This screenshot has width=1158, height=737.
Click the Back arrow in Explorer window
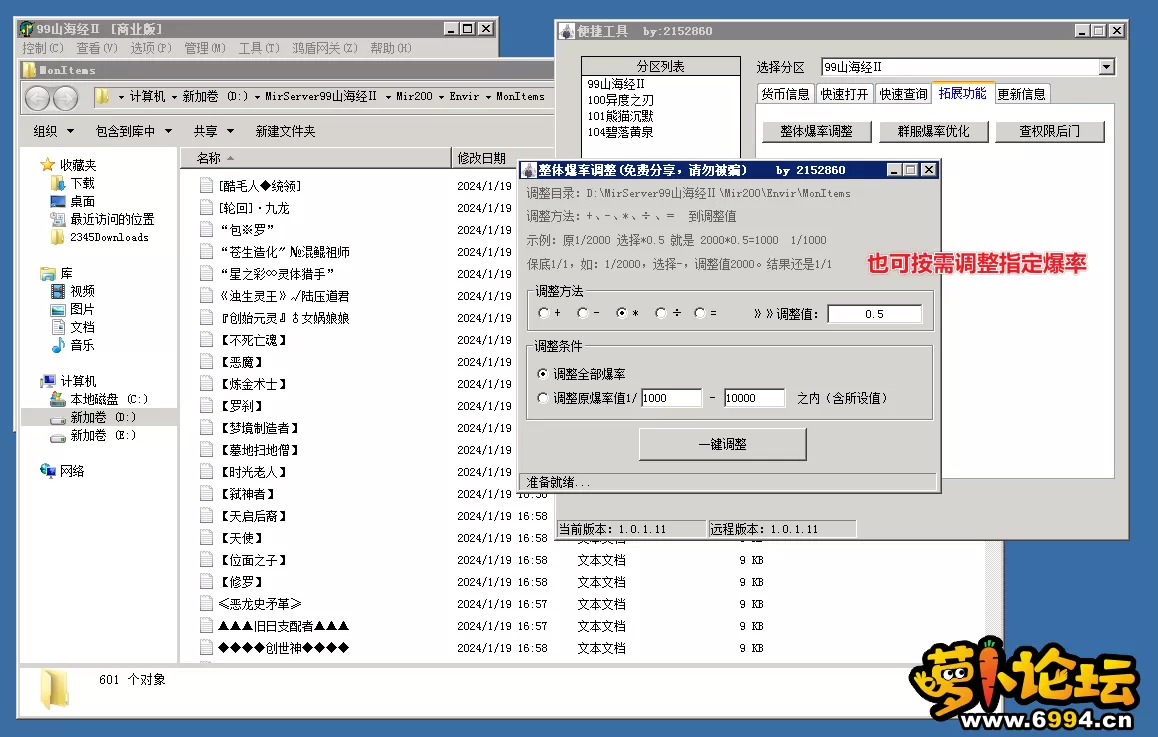click(x=38, y=97)
